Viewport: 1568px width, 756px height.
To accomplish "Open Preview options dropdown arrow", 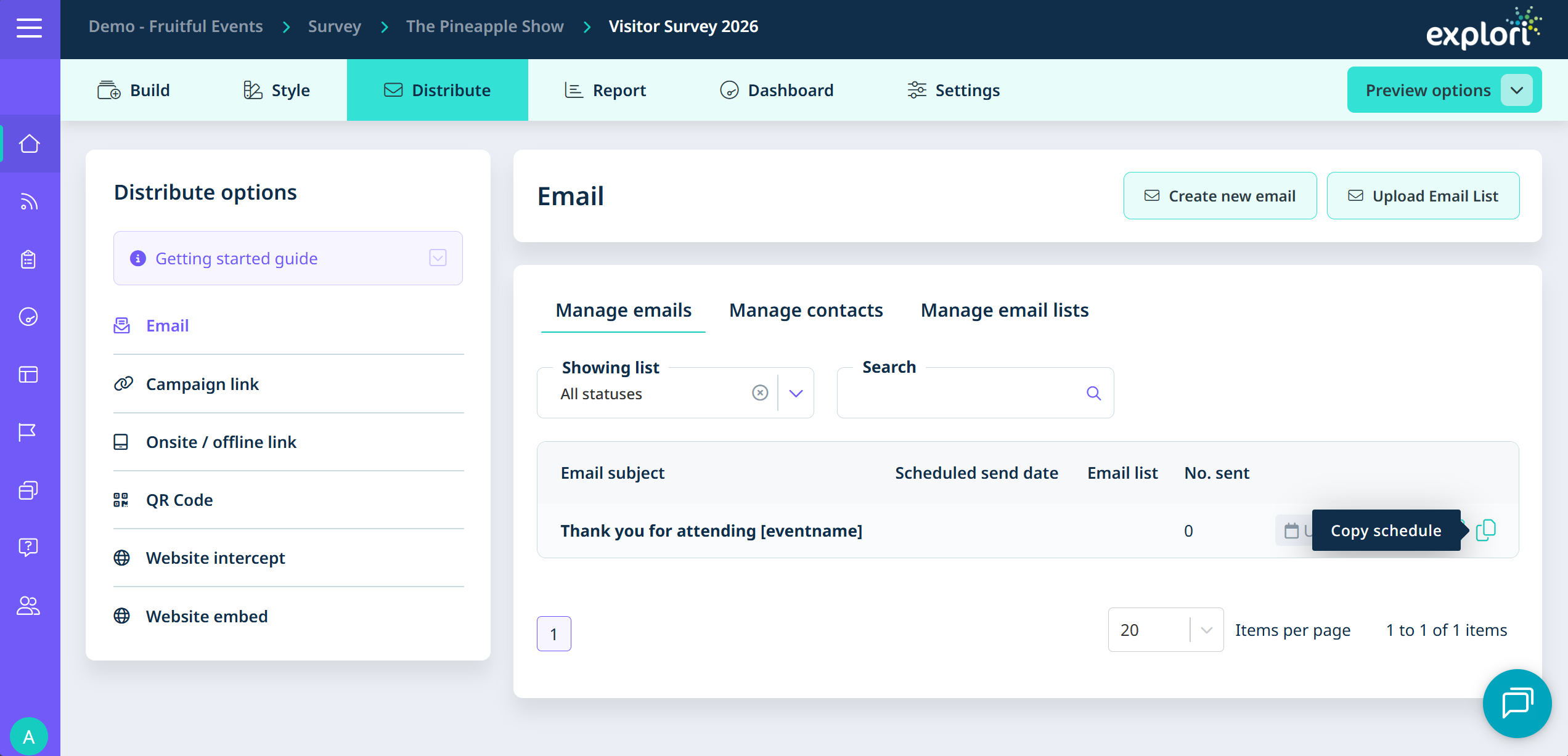I will click(1517, 90).
